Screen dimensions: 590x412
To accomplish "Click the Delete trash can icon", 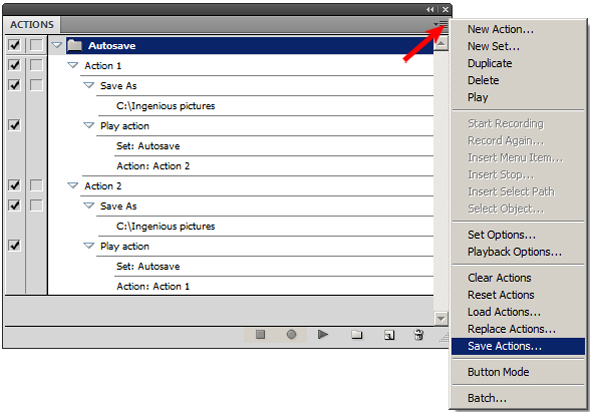I will (x=419, y=334).
